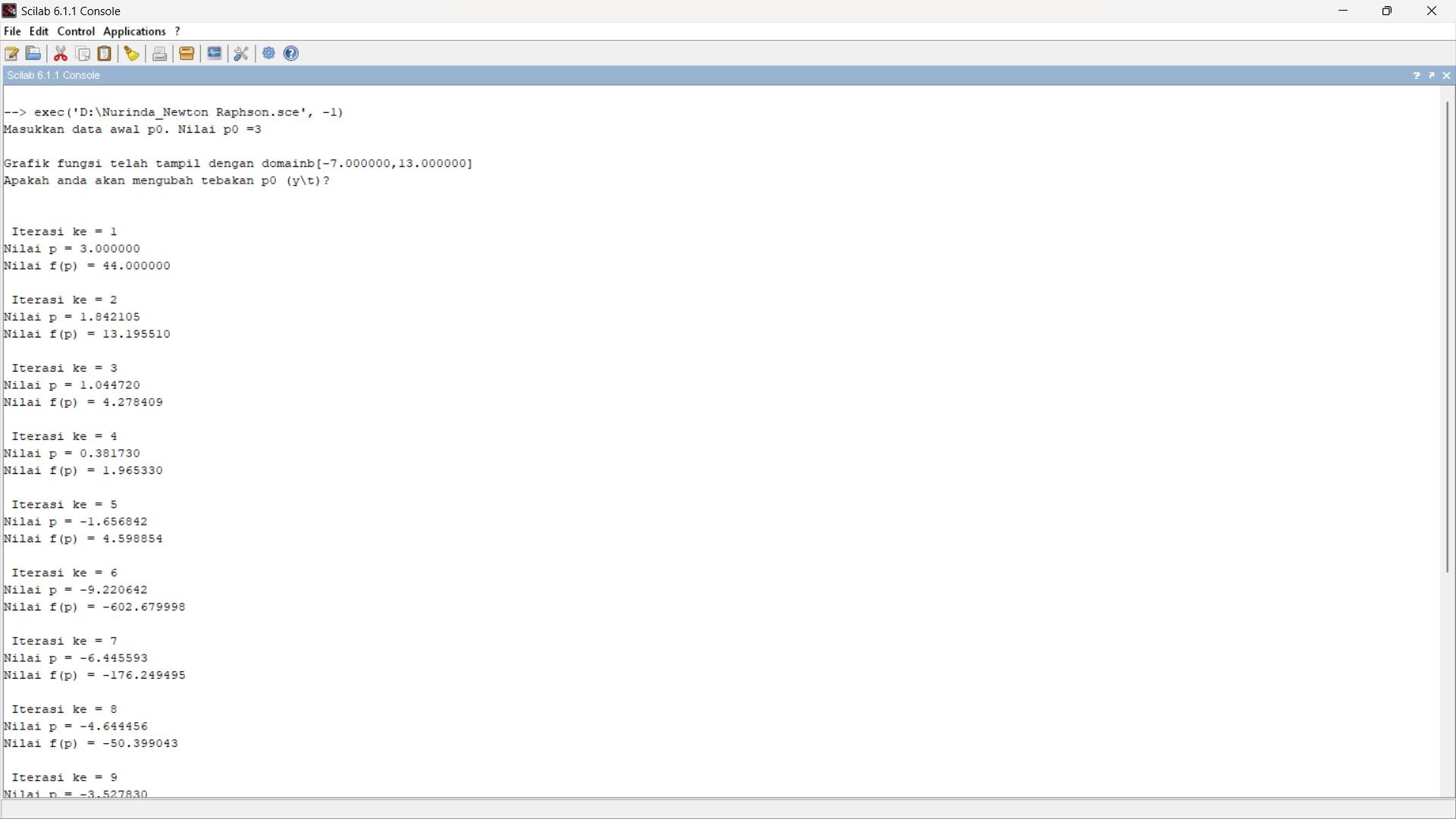This screenshot has width=1456, height=819.
Task: Click Scilab logo in title bar
Action: (x=10, y=11)
